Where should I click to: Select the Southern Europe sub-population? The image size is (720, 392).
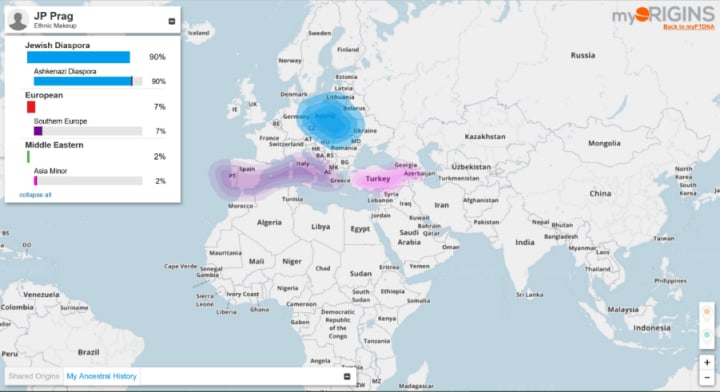pos(60,121)
